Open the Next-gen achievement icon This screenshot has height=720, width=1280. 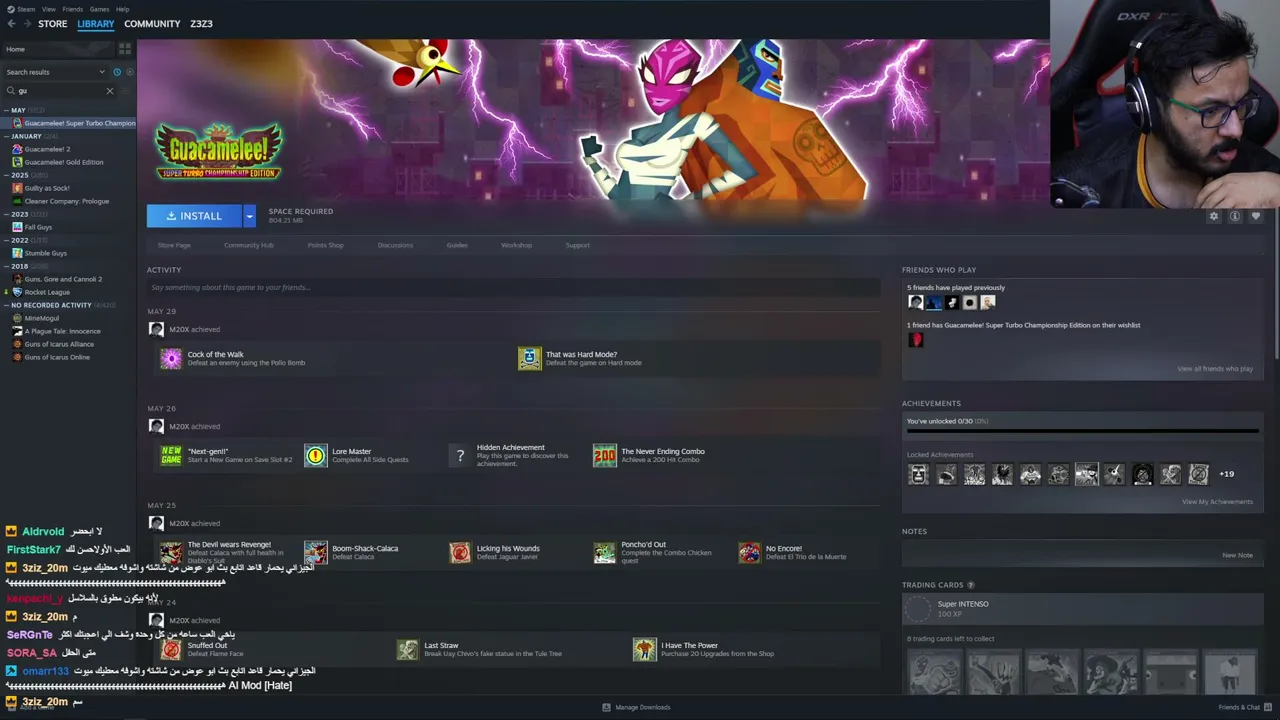(x=171, y=456)
